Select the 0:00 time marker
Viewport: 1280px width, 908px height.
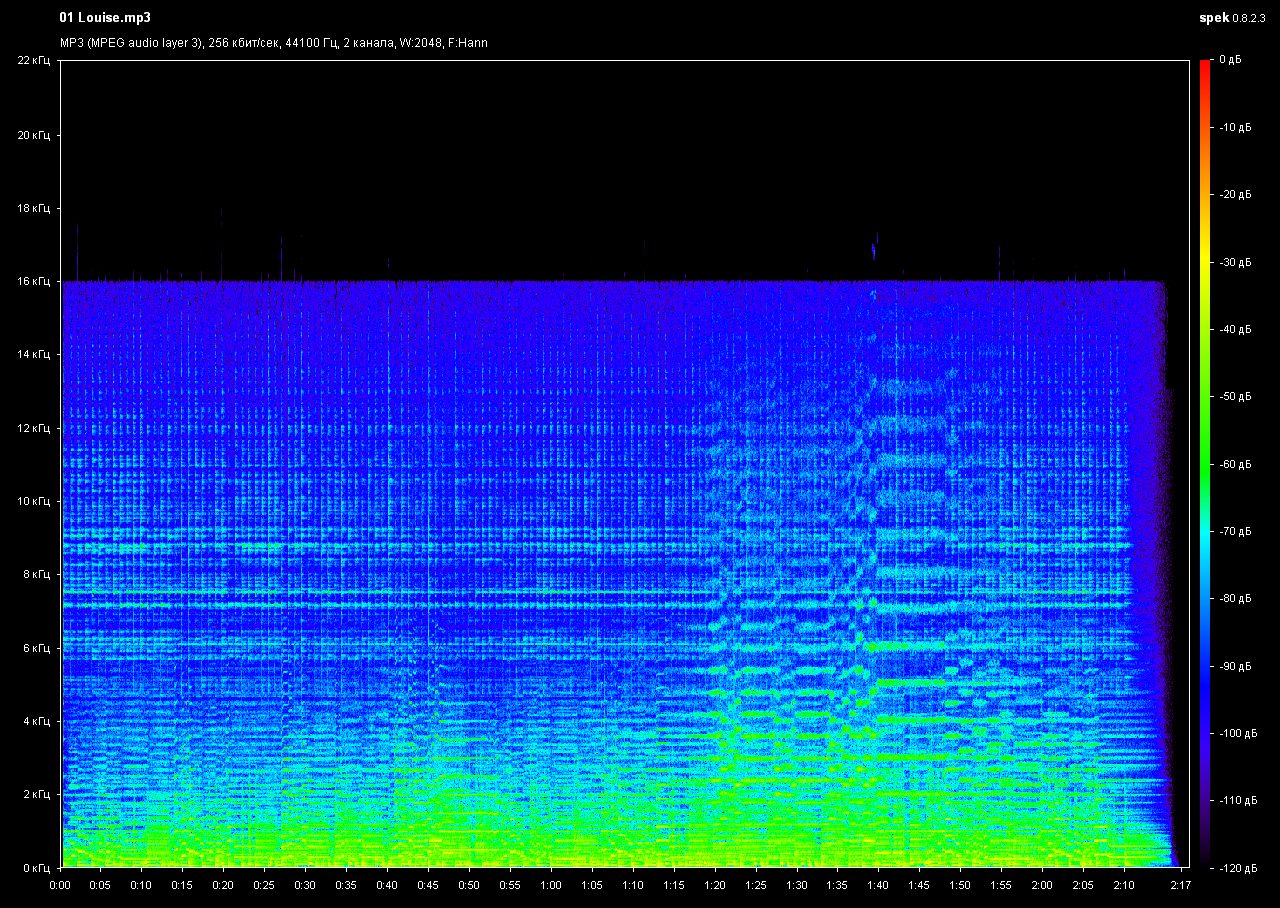coord(60,885)
